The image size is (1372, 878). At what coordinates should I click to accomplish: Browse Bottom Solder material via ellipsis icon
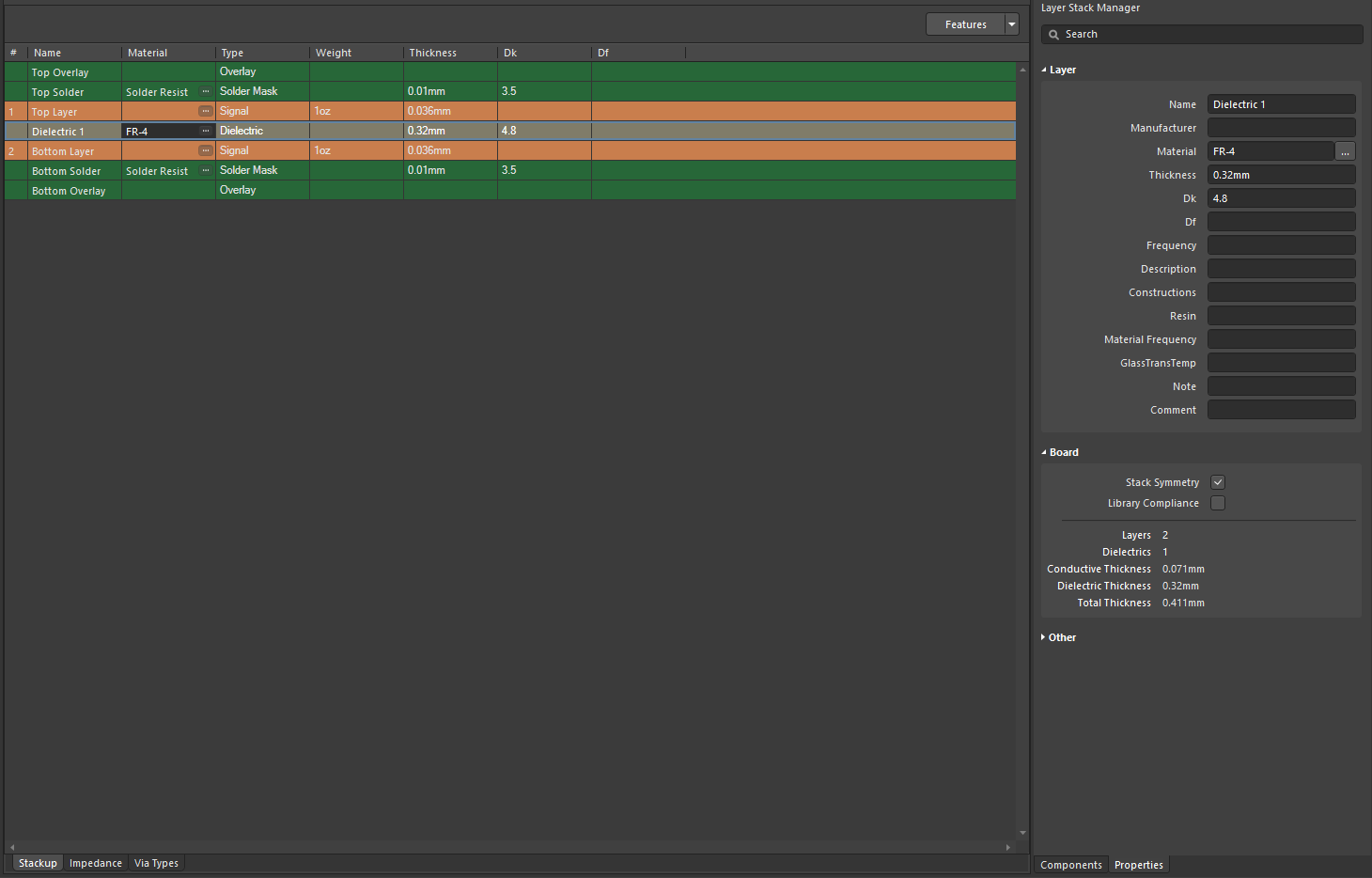point(206,170)
